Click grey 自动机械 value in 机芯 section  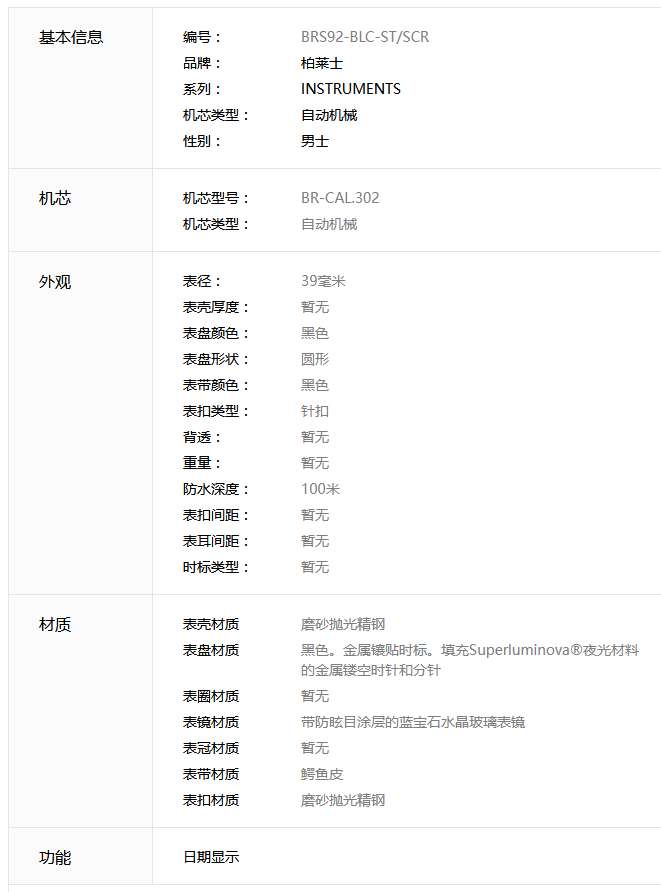pos(329,224)
